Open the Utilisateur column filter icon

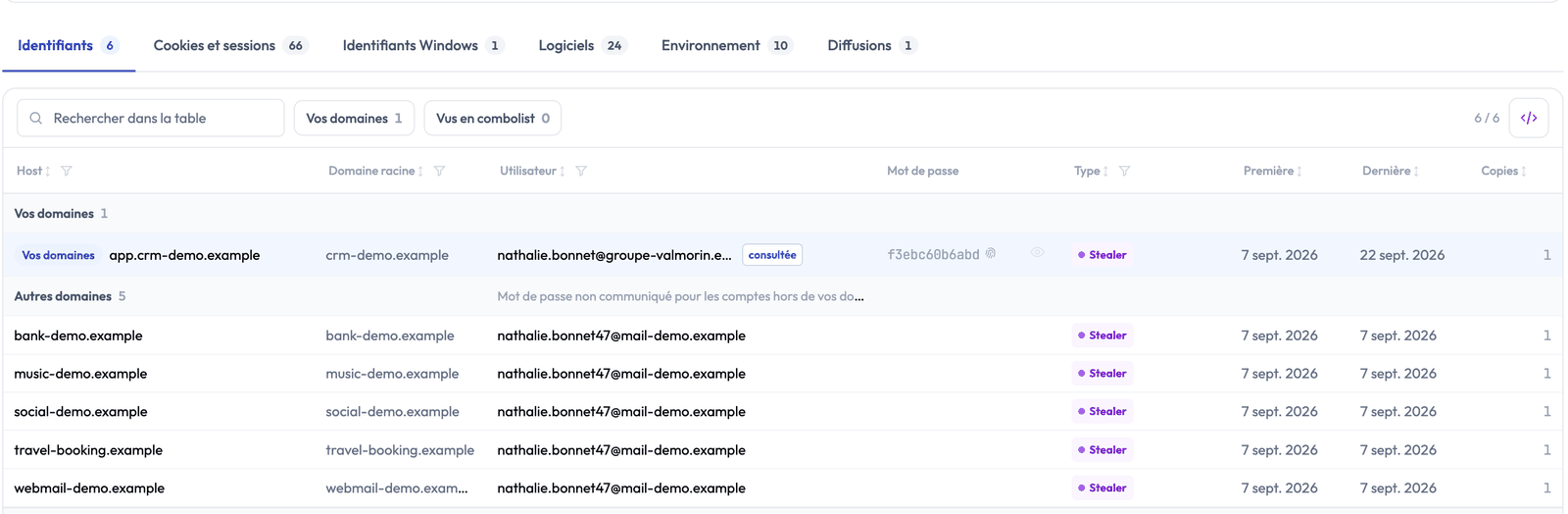(581, 171)
